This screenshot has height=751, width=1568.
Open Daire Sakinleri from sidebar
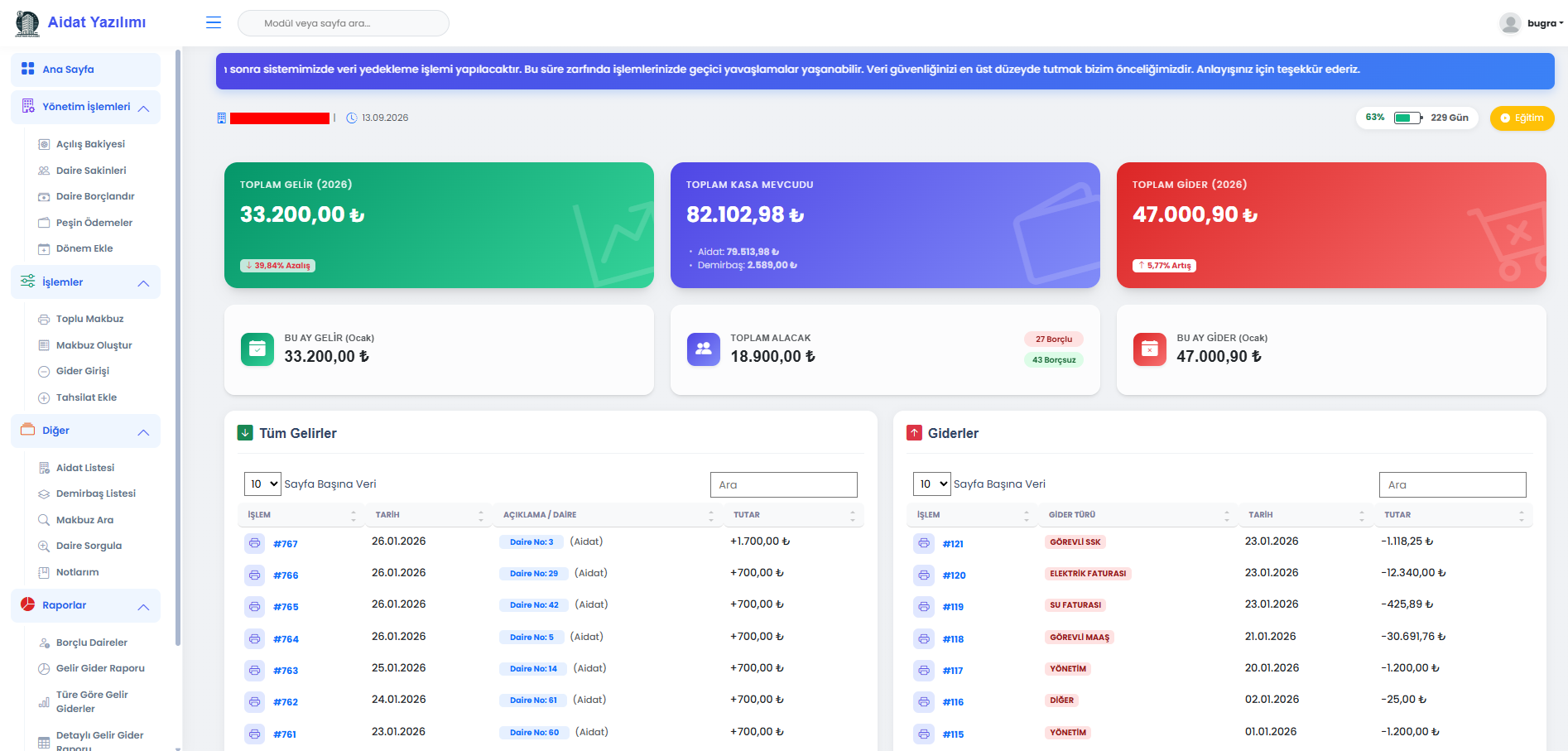point(91,171)
